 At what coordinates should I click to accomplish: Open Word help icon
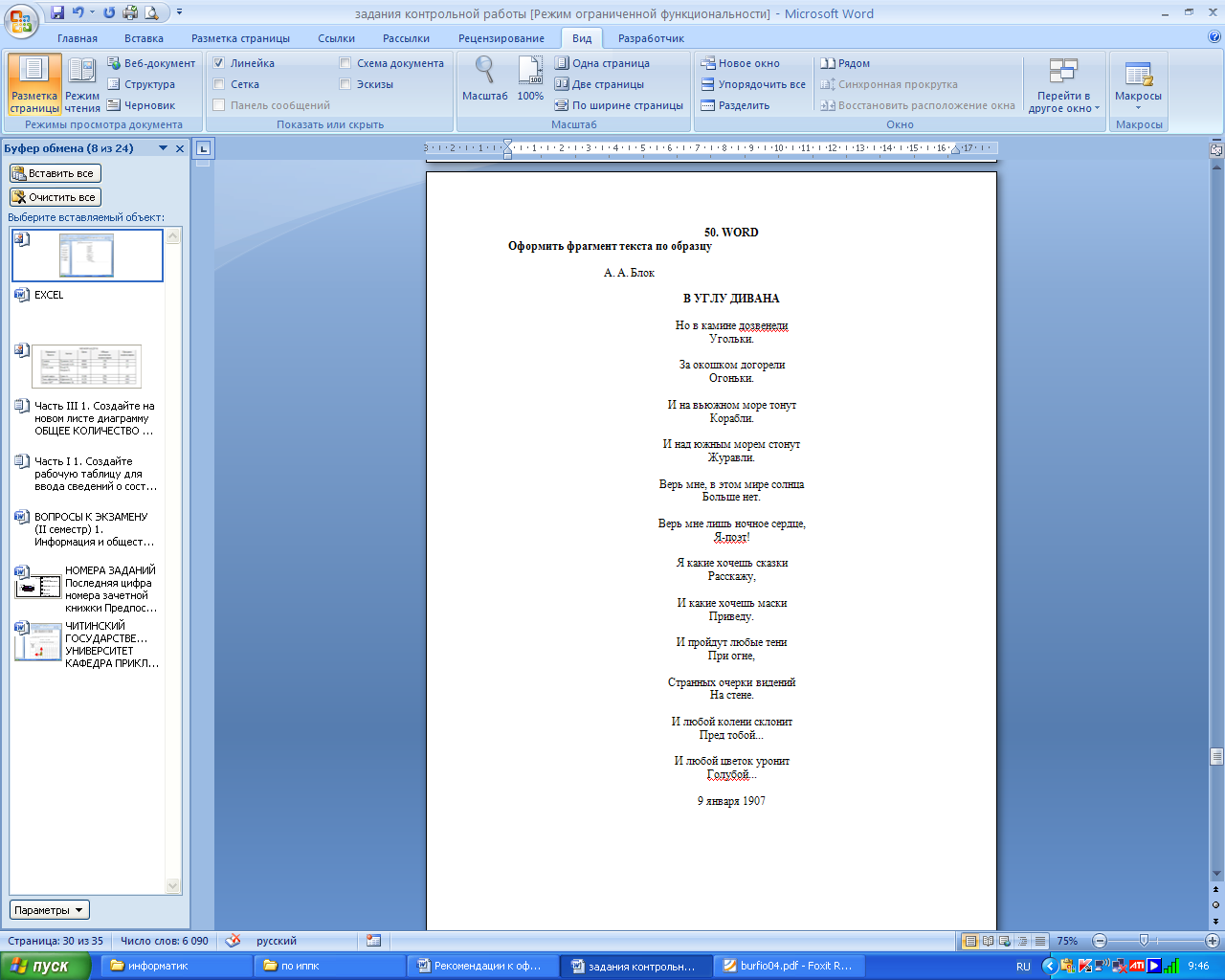point(1214,37)
